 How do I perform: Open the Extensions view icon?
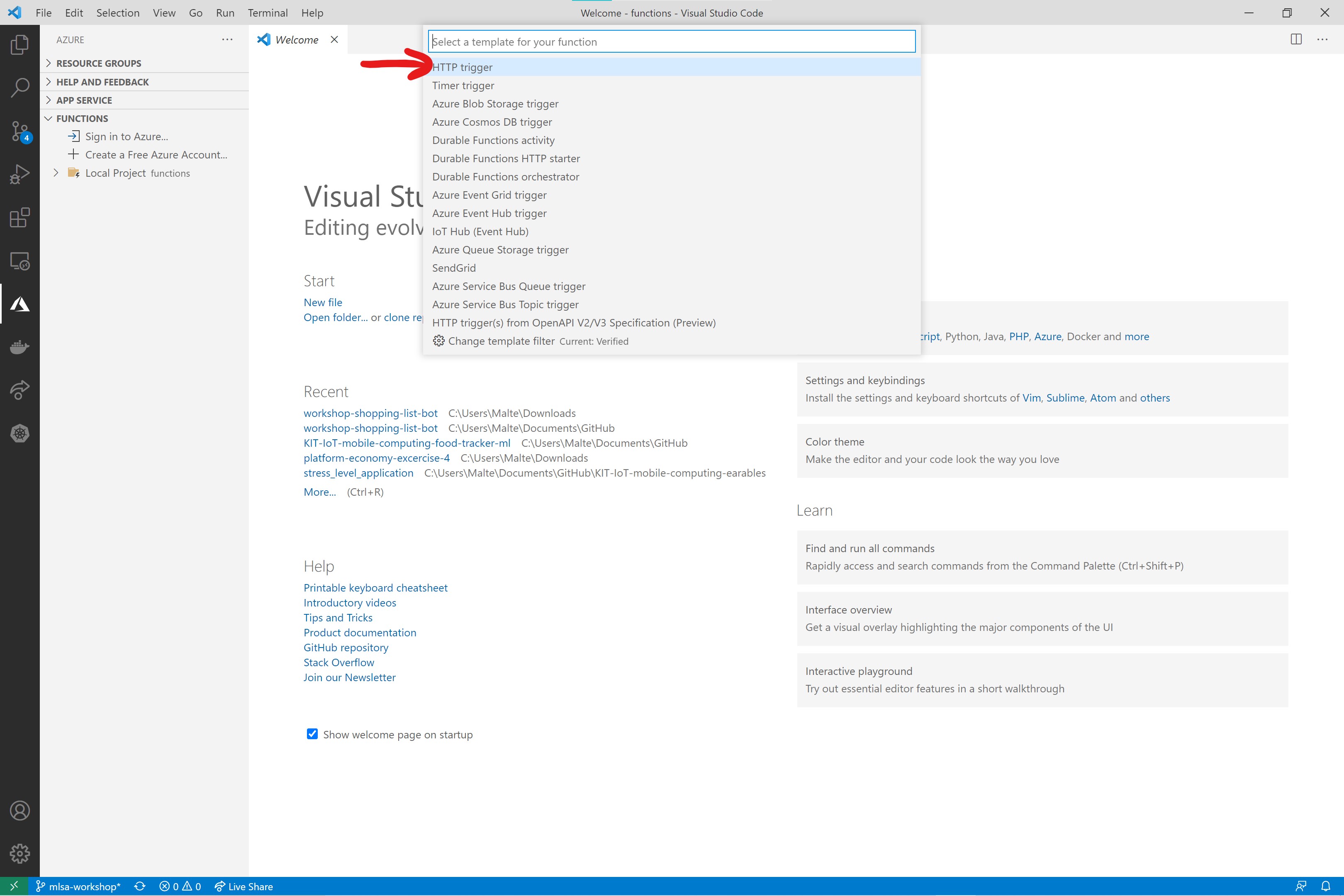(19, 218)
